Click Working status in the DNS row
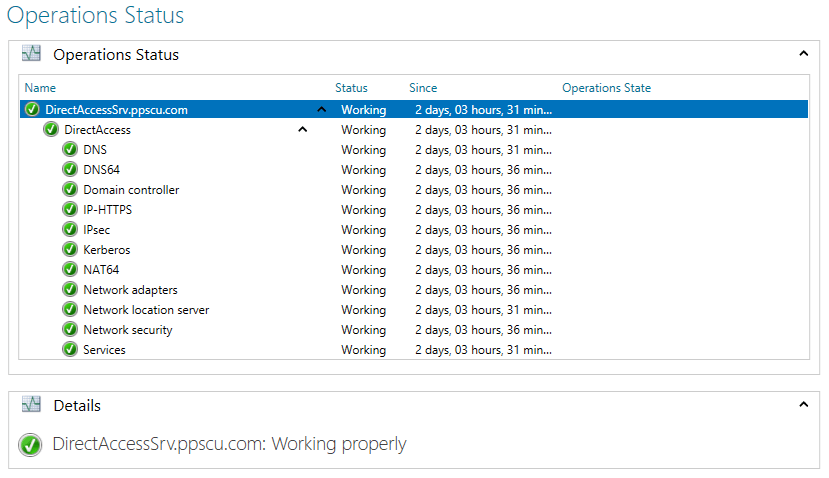 [364, 150]
